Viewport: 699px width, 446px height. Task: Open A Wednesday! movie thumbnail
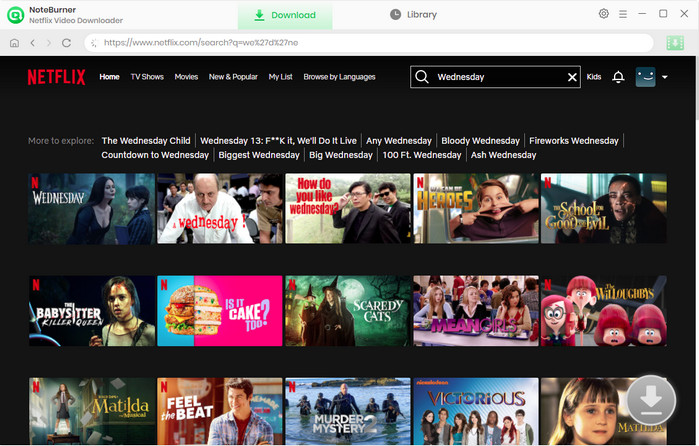[x=220, y=209]
